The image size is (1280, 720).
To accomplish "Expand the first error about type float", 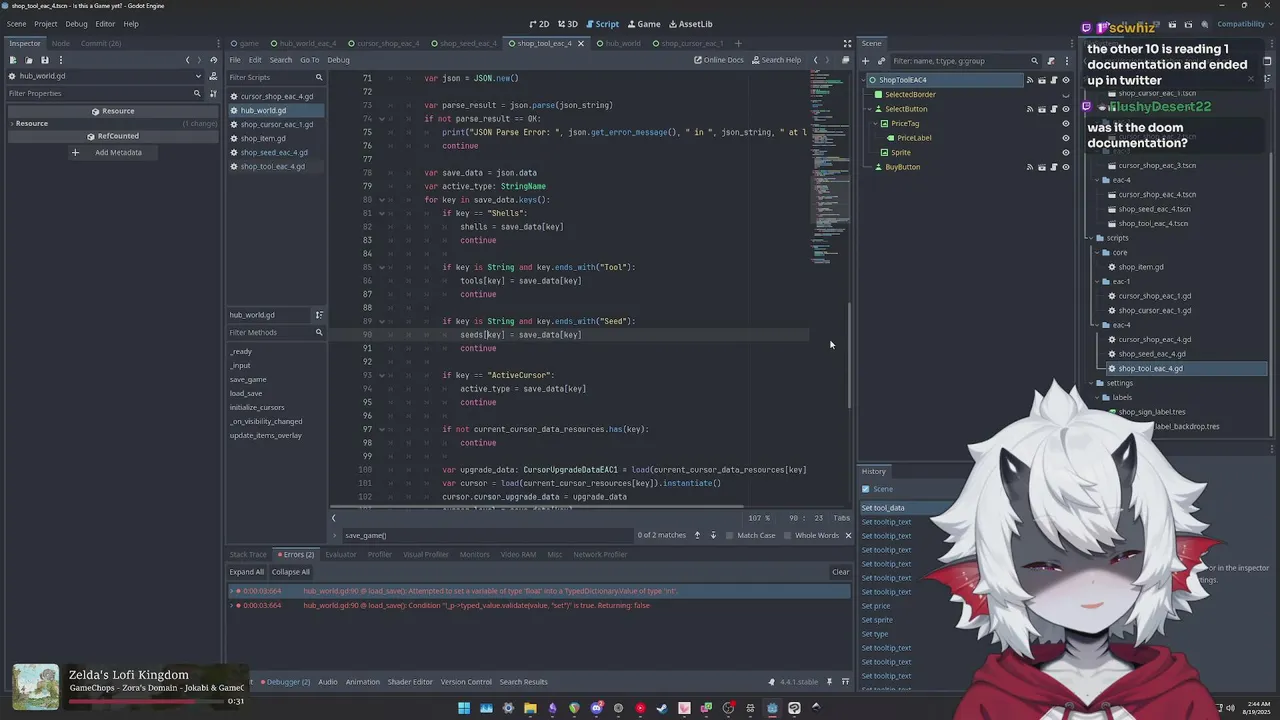I will (232, 591).
